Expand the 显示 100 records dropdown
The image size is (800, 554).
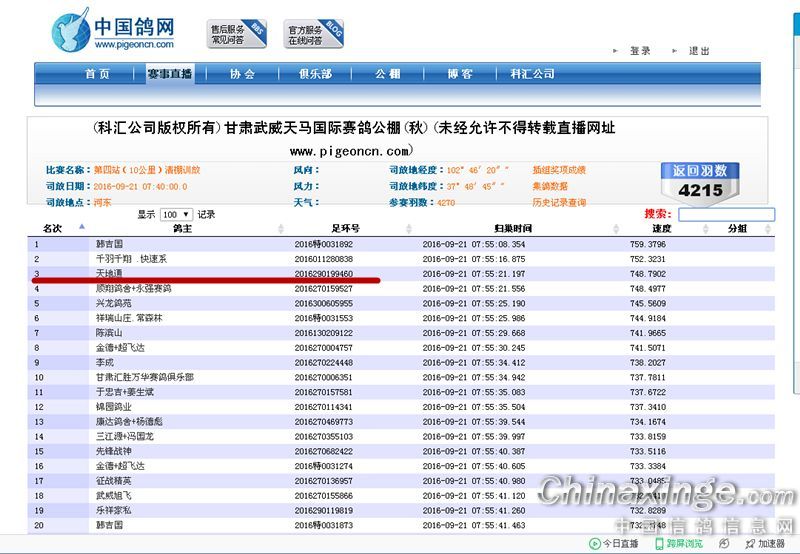175,214
